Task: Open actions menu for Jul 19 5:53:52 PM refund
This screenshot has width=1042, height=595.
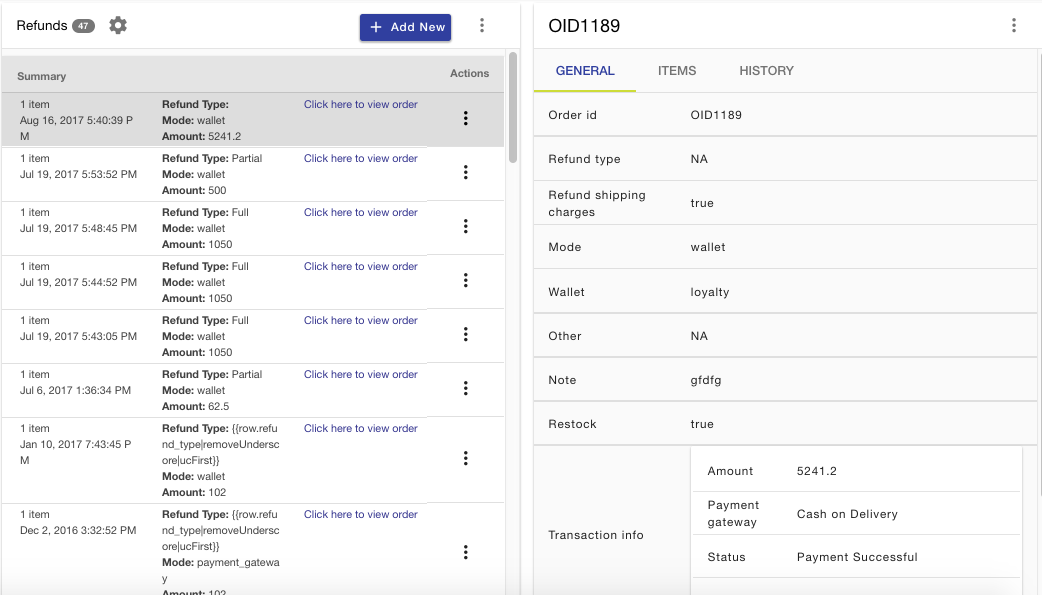Action: 466,172
